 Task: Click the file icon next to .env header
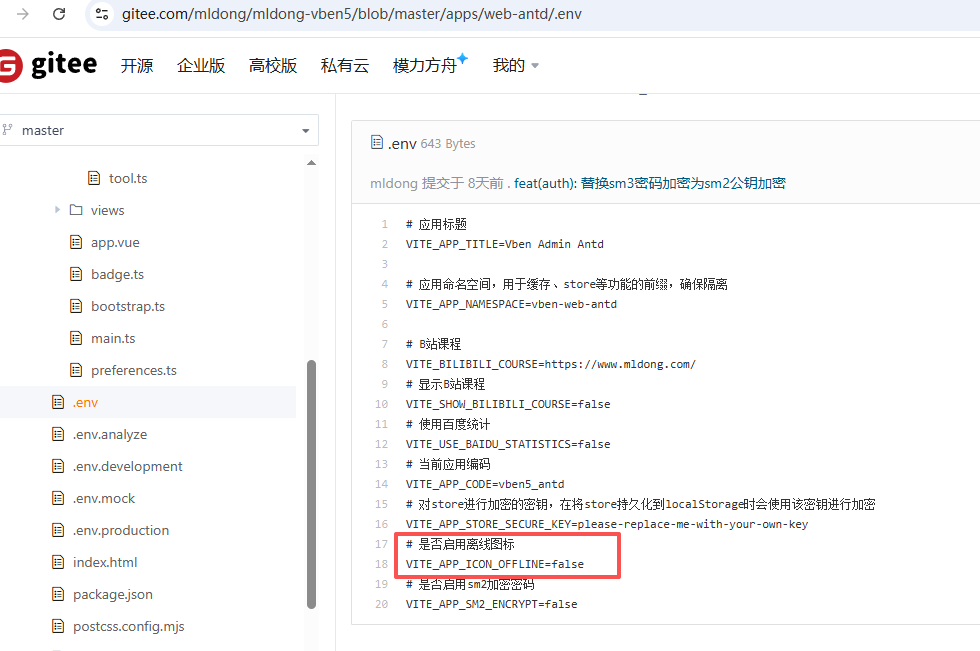pyautogui.click(x=377, y=143)
